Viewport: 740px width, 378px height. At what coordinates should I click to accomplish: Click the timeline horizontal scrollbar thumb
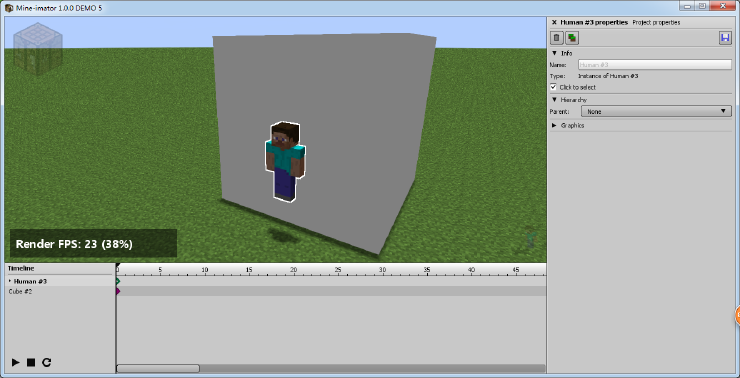158,368
